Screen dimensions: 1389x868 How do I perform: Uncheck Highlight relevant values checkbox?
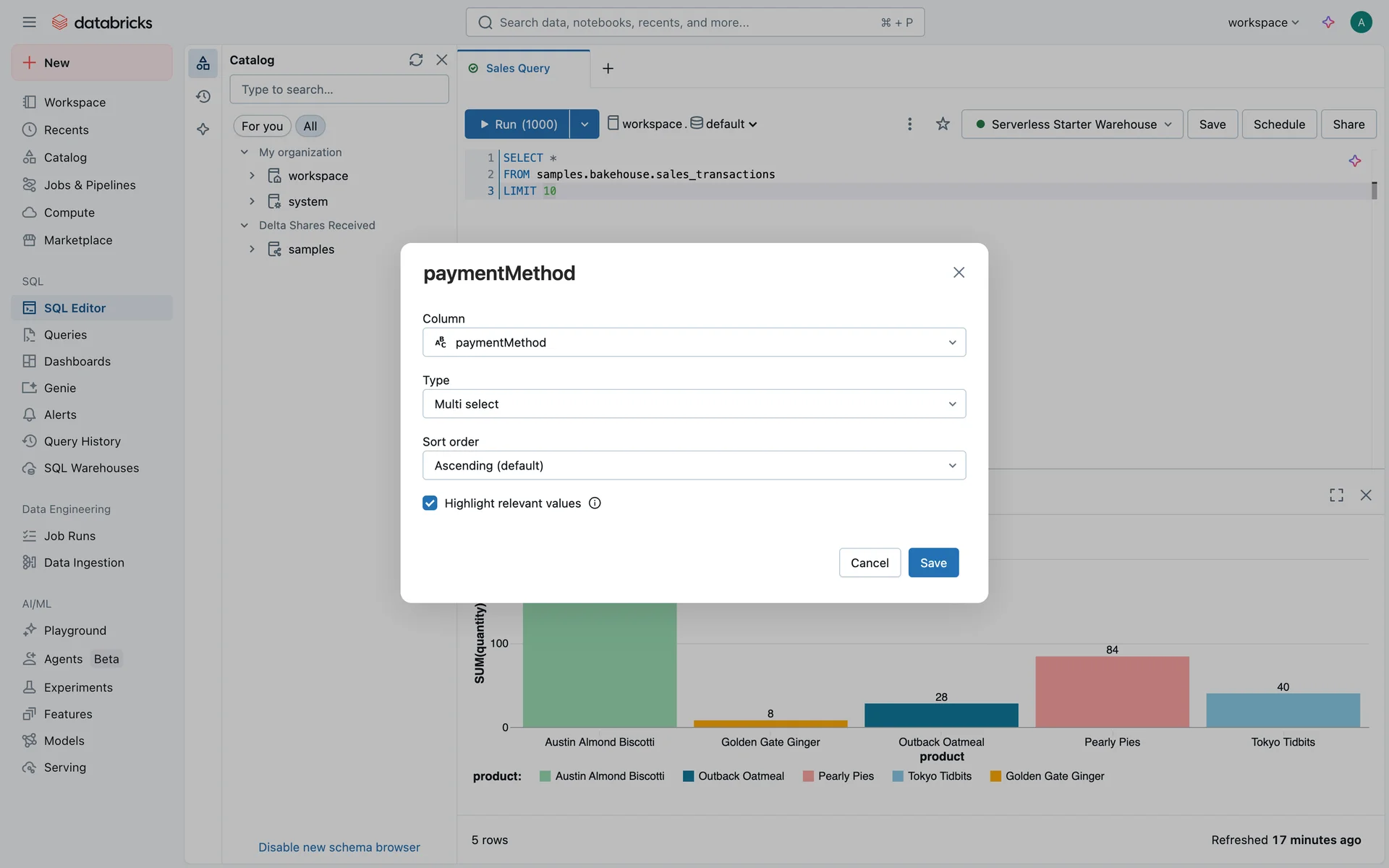pyautogui.click(x=430, y=503)
